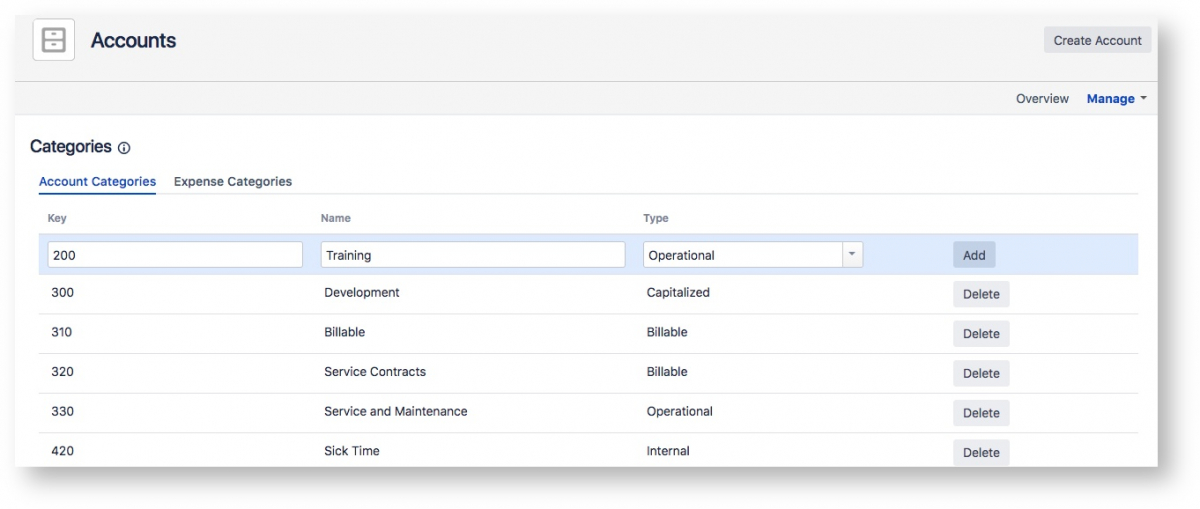The height and width of the screenshot is (509, 1200).
Task: Click the Key column header
Action: (57, 218)
